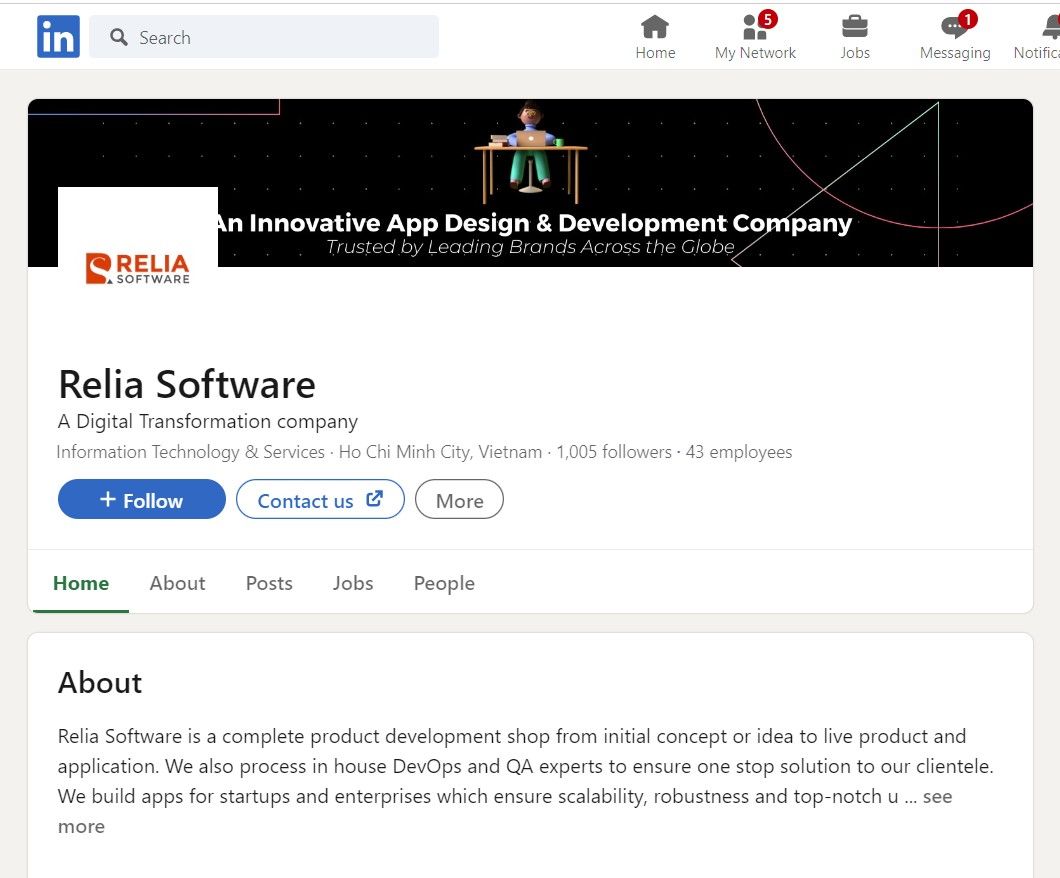
Task: Click the Contact us button
Action: click(x=320, y=499)
